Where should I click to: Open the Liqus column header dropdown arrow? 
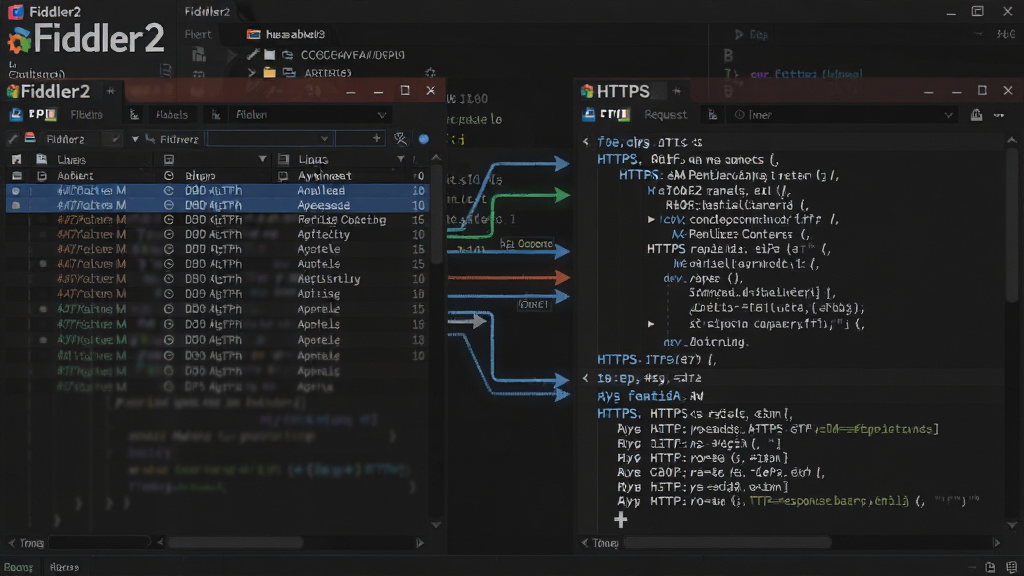pos(400,159)
